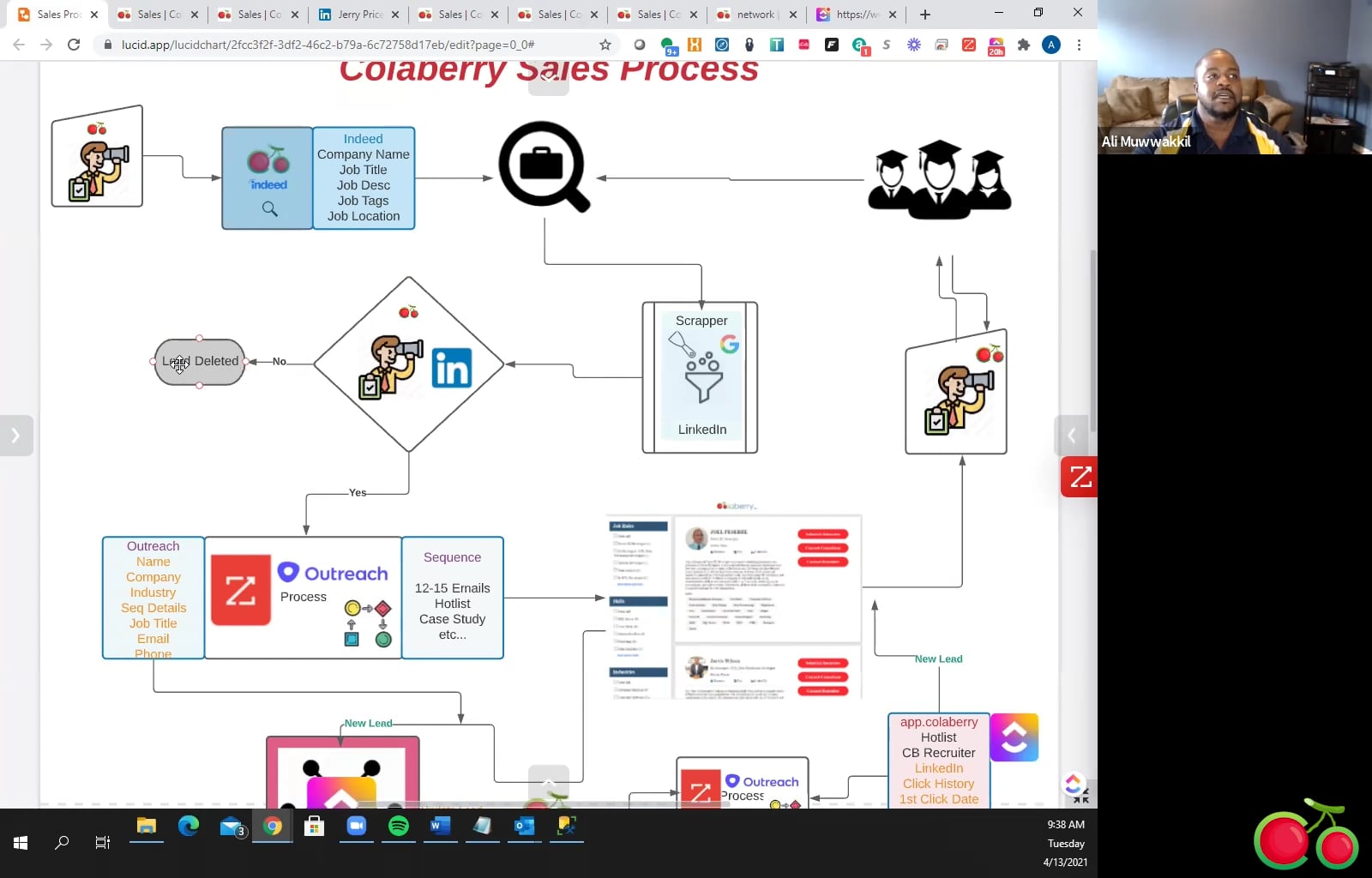Image resolution: width=1372 pixels, height=878 pixels.
Task: Select the Outreach contact fields text box
Action: click(x=153, y=598)
